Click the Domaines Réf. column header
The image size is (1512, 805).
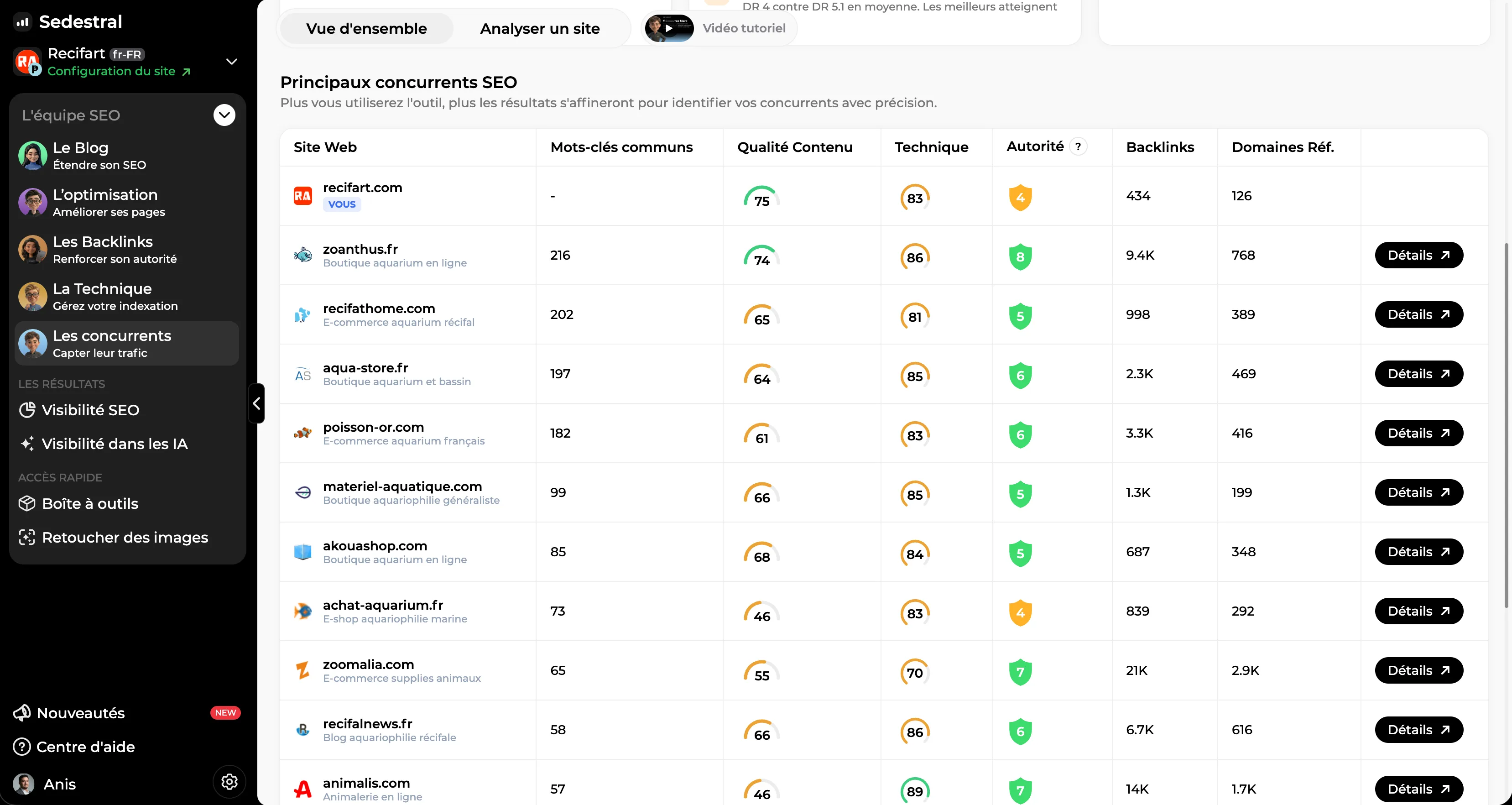1283,147
